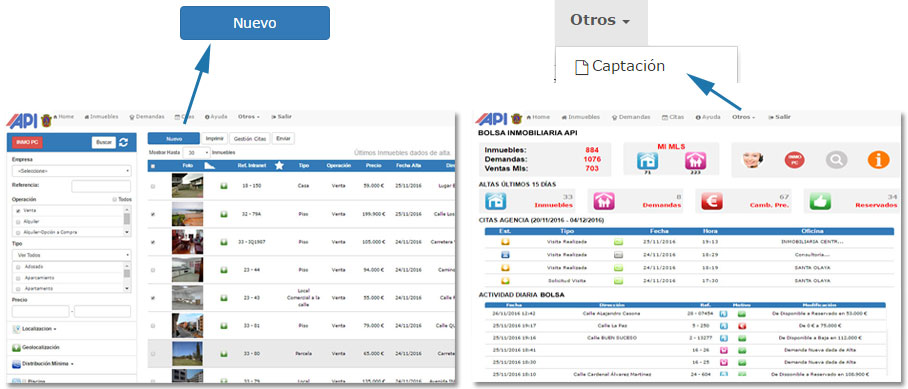This screenshot has height=389, width=908.
Task: Click the Referencia input field
Action: (101, 186)
